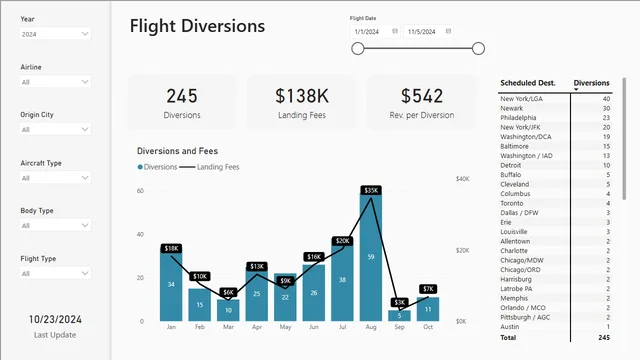Select the Jun bar showing 26
Screen dimensions: 640x360
click(314, 293)
